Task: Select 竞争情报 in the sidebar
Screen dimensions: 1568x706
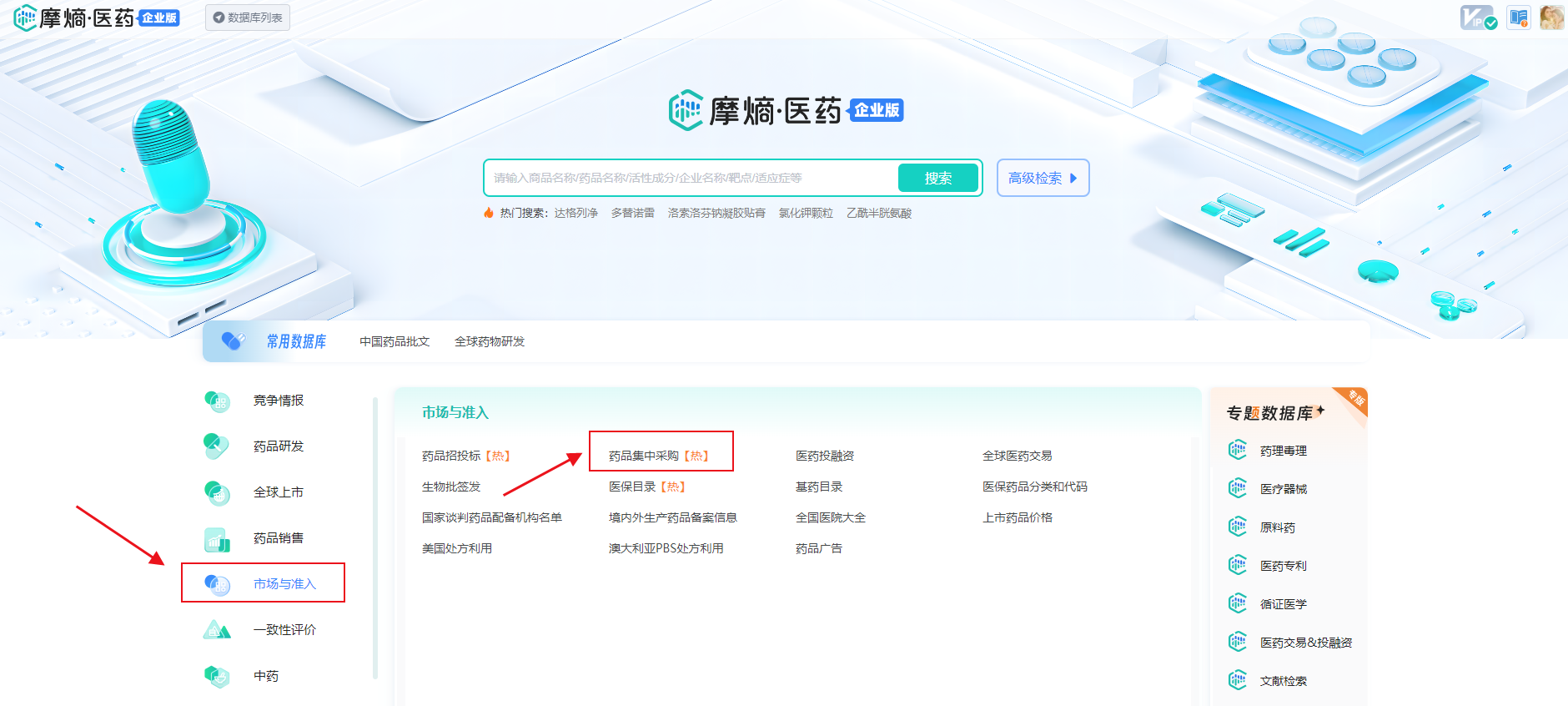Action: point(279,401)
